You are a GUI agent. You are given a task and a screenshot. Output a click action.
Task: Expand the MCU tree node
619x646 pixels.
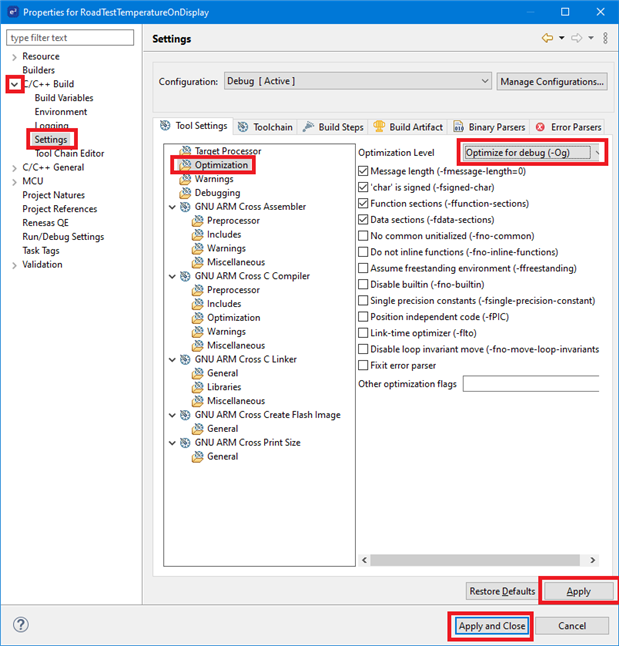point(14,182)
